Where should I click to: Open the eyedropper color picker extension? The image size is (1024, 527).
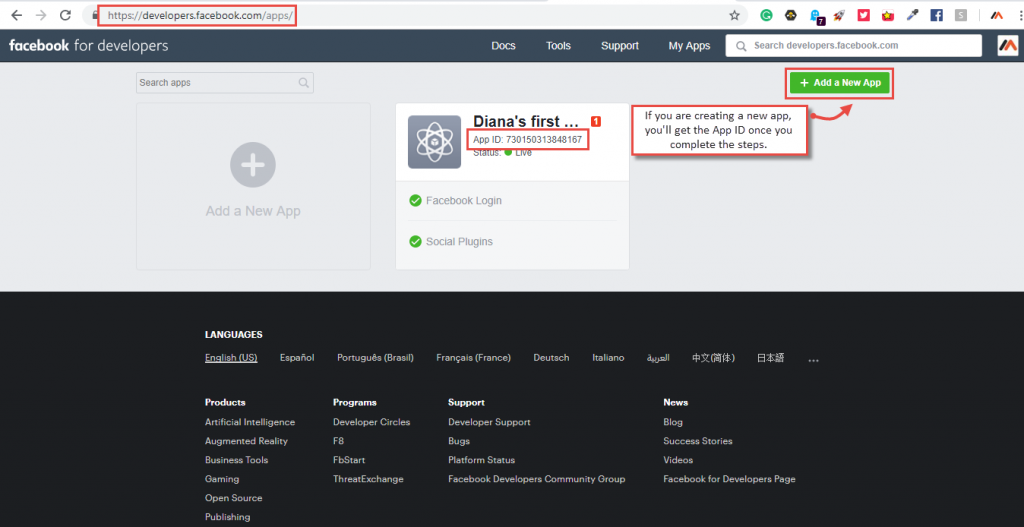(x=912, y=15)
